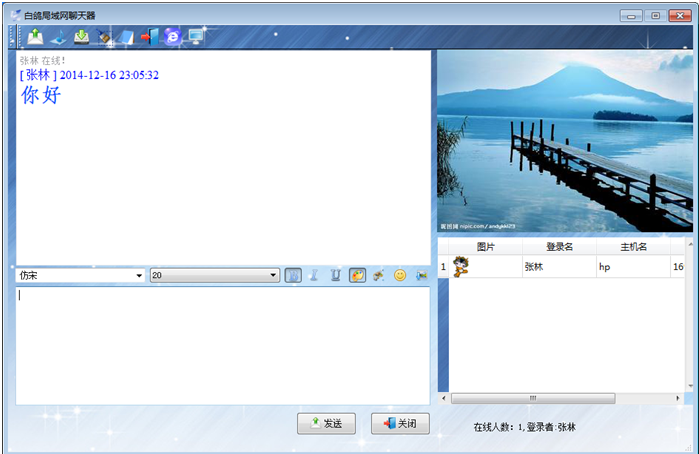
Task: Click in the message input box
Action: click(223, 346)
